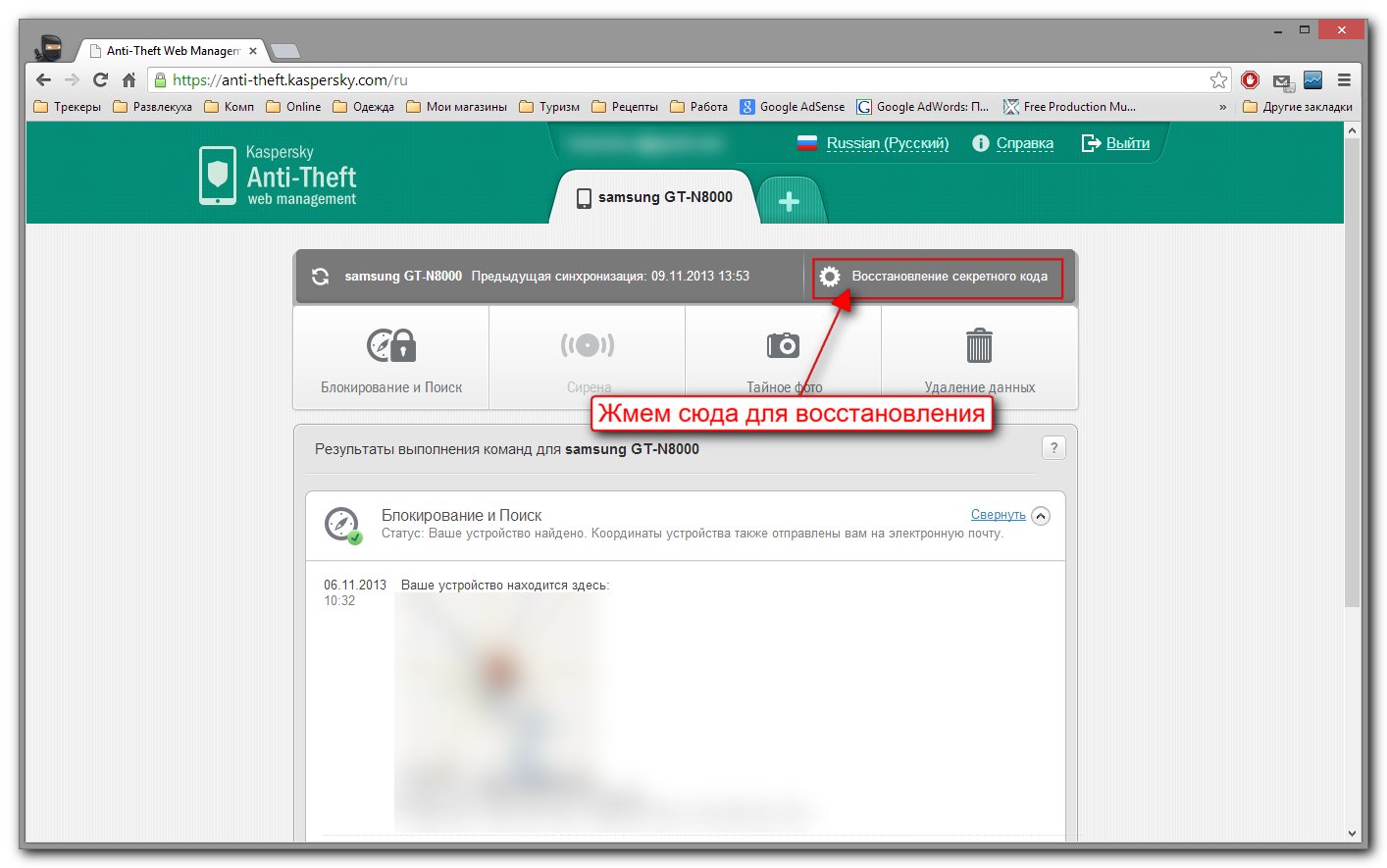Click the scrollbar down arrow
1387x868 pixels.
(1352, 834)
